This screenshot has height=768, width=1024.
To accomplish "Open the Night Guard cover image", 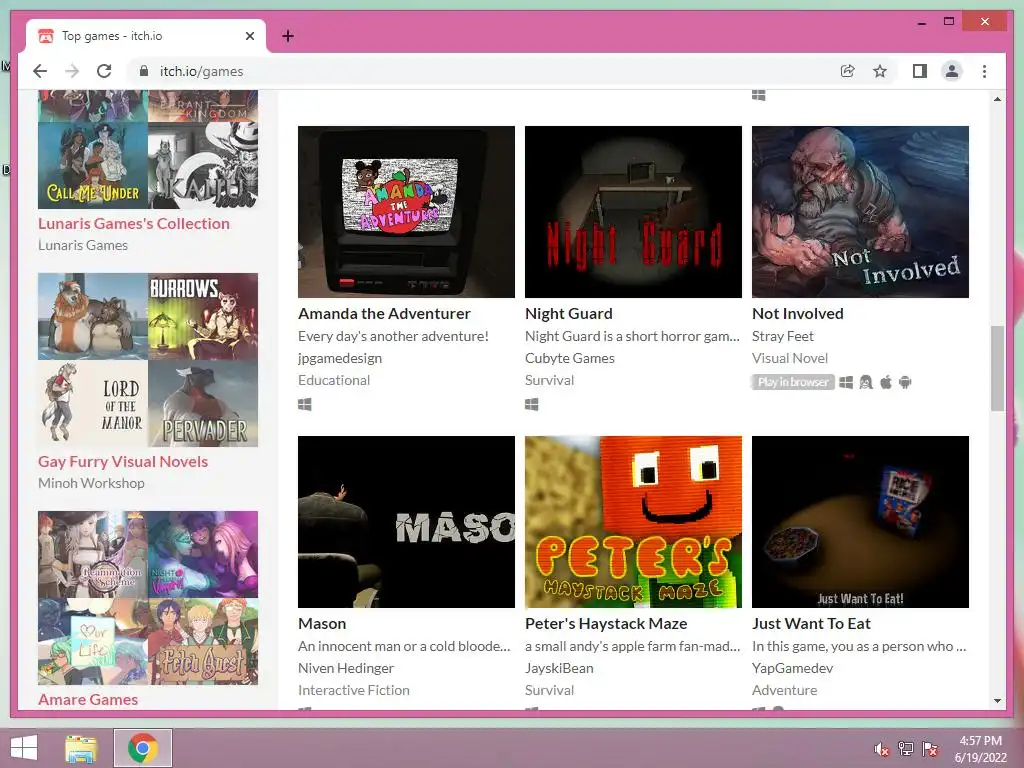I will click(633, 212).
